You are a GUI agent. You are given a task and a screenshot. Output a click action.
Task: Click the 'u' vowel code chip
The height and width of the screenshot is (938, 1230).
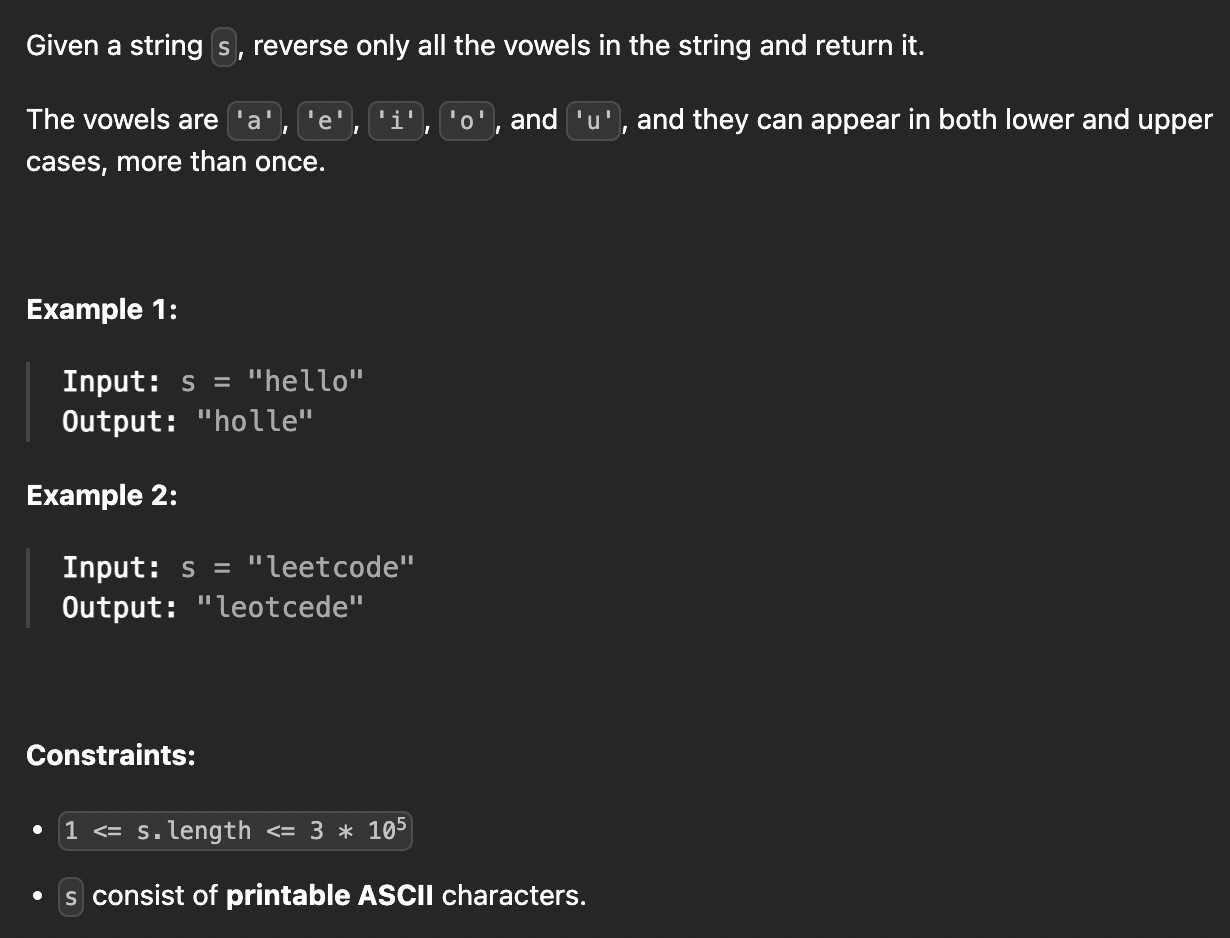pyautogui.click(x=594, y=121)
